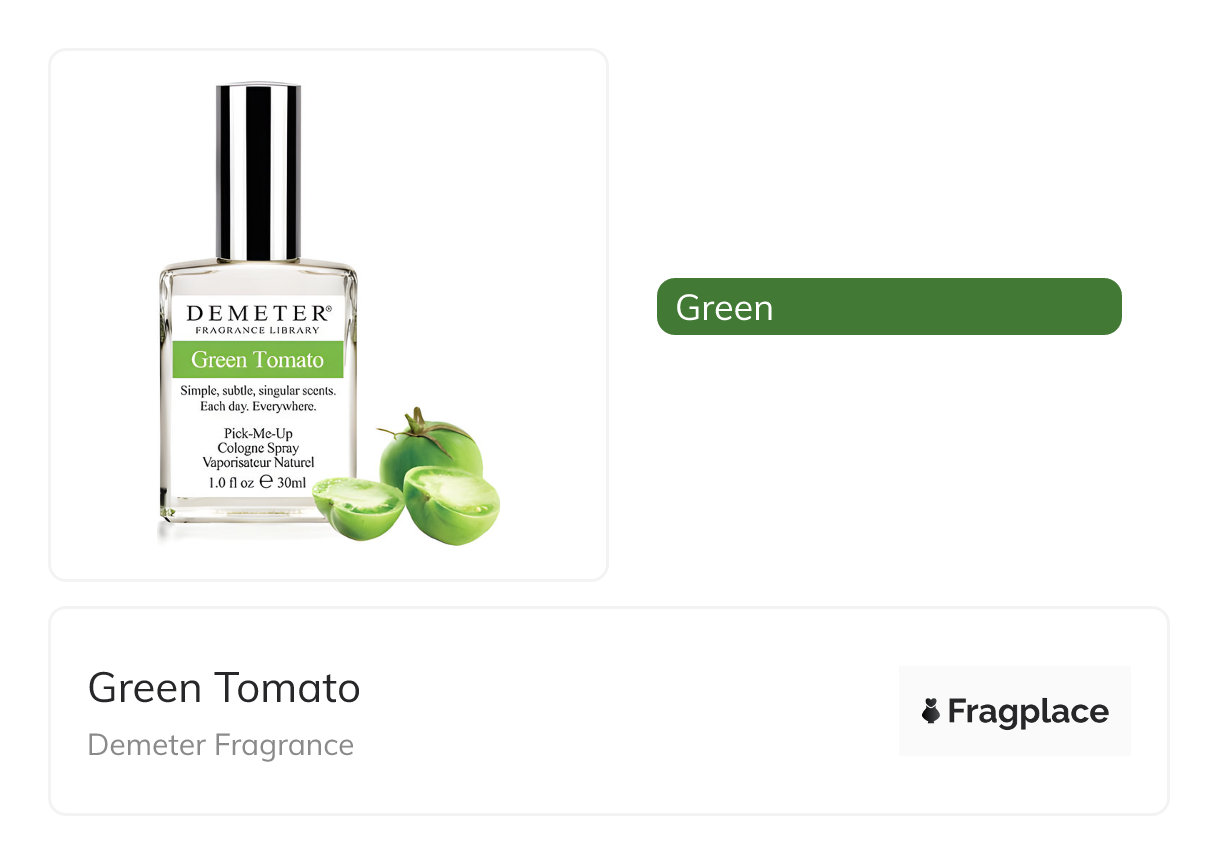The height and width of the screenshot is (864, 1218).
Task: Click the Fragplace logo icon
Action: [931, 711]
